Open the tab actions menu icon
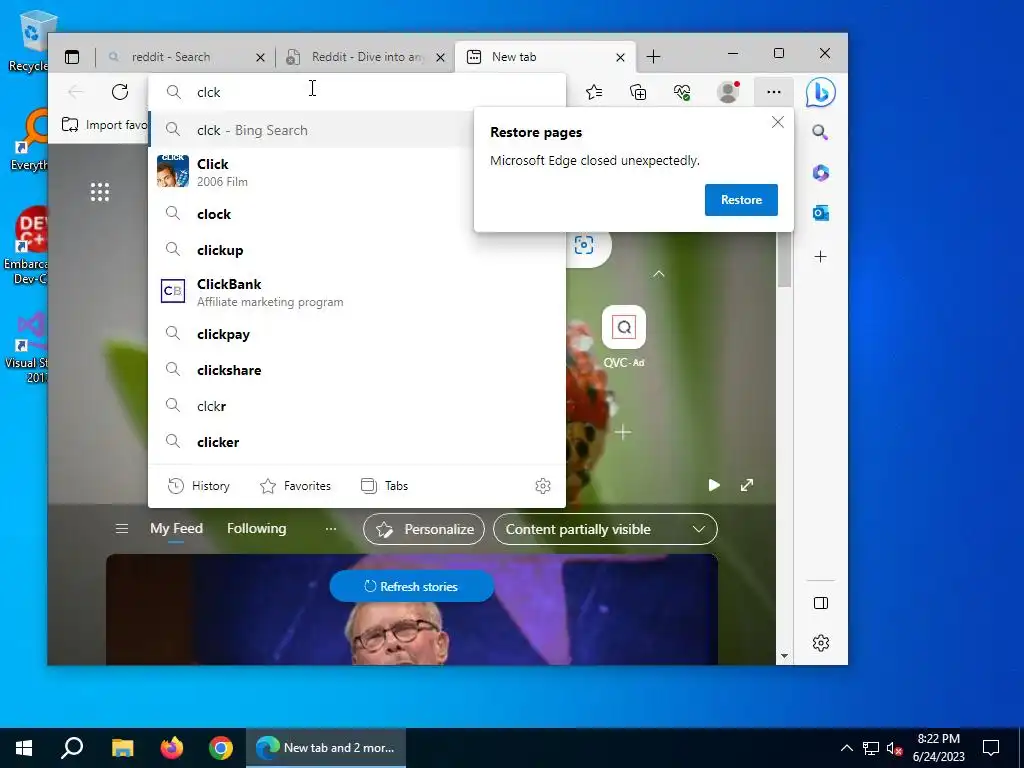 pyautogui.click(x=72, y=57)
